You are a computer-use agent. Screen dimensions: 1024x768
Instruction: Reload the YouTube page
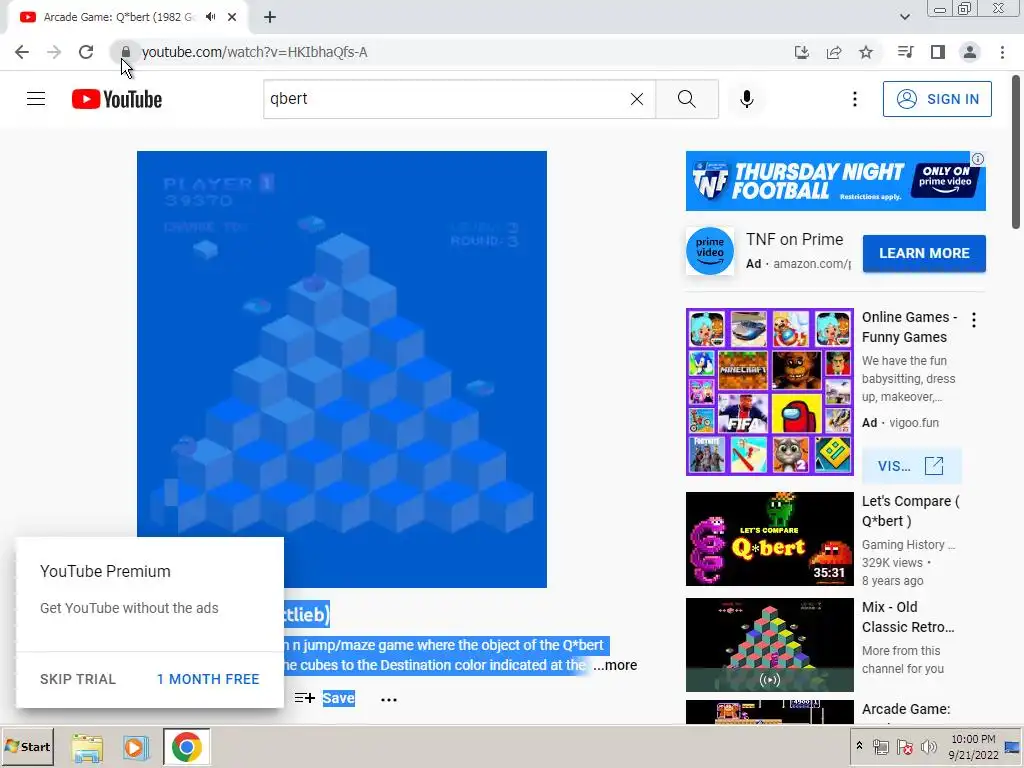point(86,52)
